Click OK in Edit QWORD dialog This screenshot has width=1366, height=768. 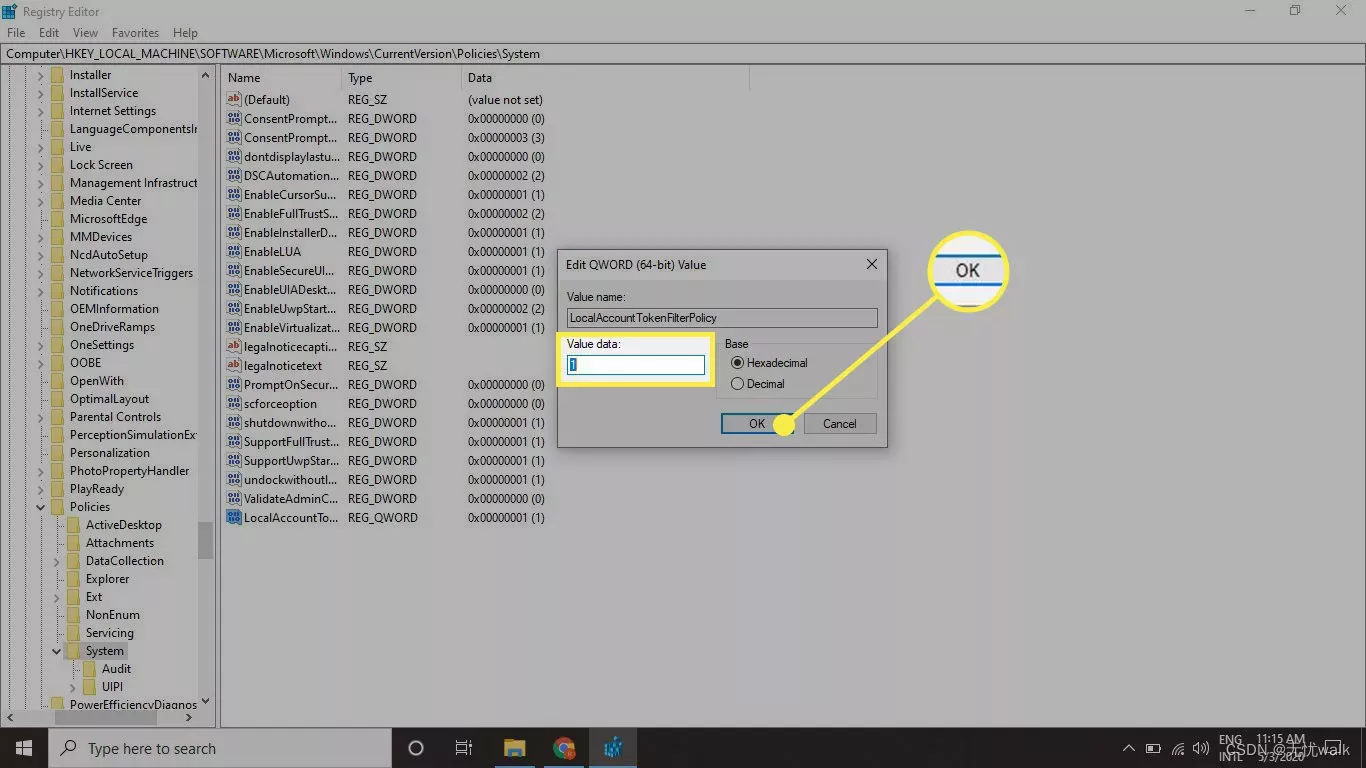tap(757, 424)
